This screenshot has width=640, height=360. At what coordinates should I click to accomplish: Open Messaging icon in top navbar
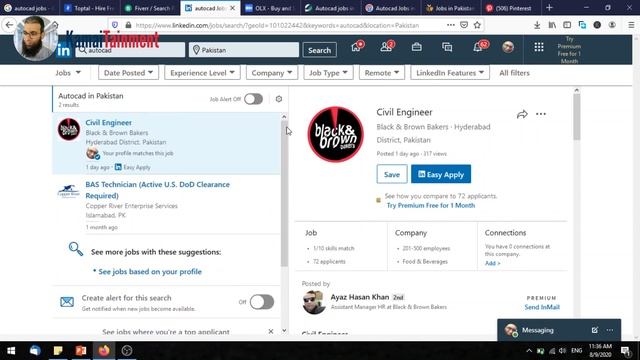point(447,47)
